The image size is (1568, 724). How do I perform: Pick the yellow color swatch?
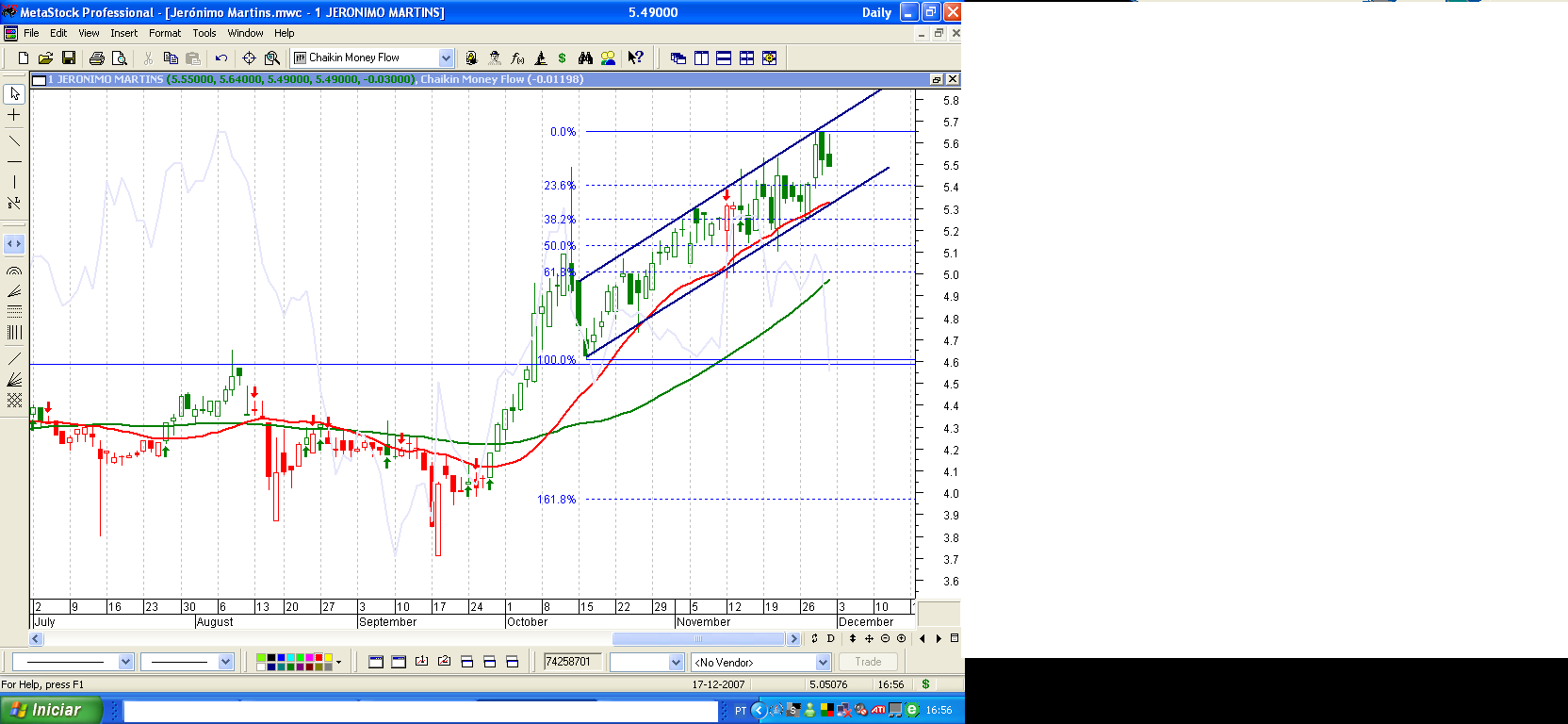point(328,657)
